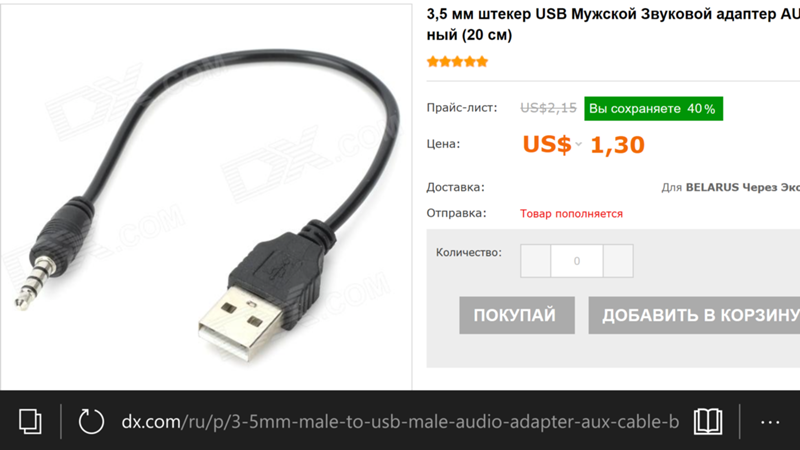Screen dimensions: 800x450
Task: Click the orange US$ currency label
Action: (547, 144)
